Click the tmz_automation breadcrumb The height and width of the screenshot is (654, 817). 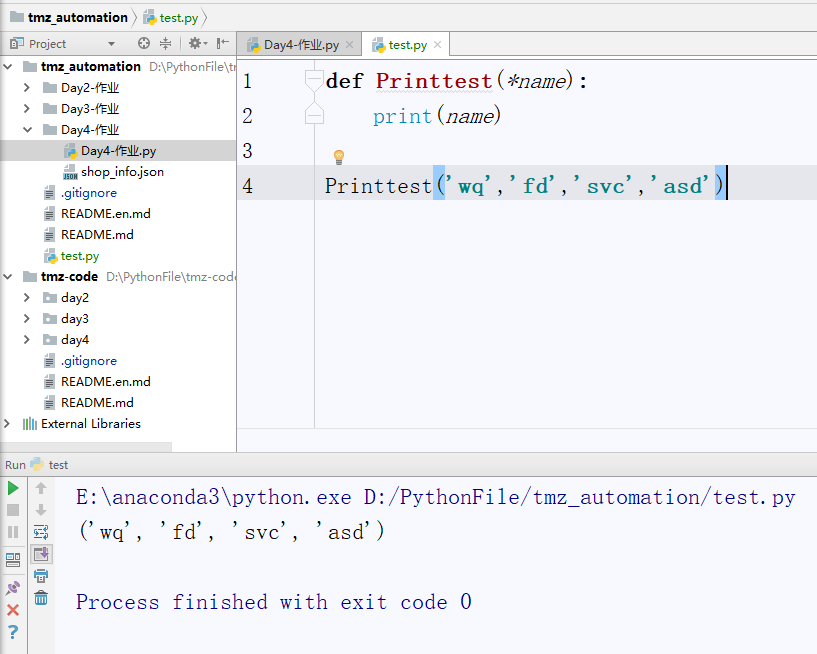tap(69, 18)
